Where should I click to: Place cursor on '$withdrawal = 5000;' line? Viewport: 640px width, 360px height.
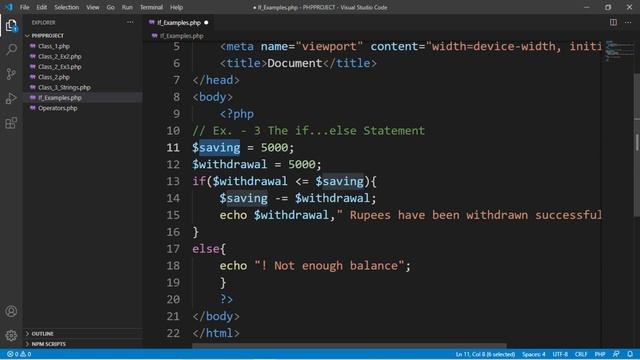pyautogui.click(x=257, y=164)
